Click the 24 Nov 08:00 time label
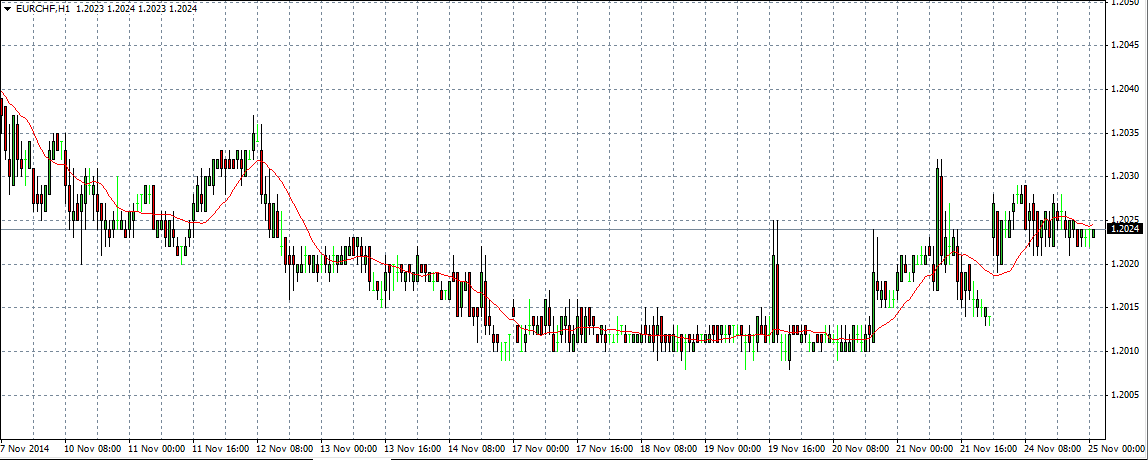1148x460 pixels. click(x=1053, y=447)
